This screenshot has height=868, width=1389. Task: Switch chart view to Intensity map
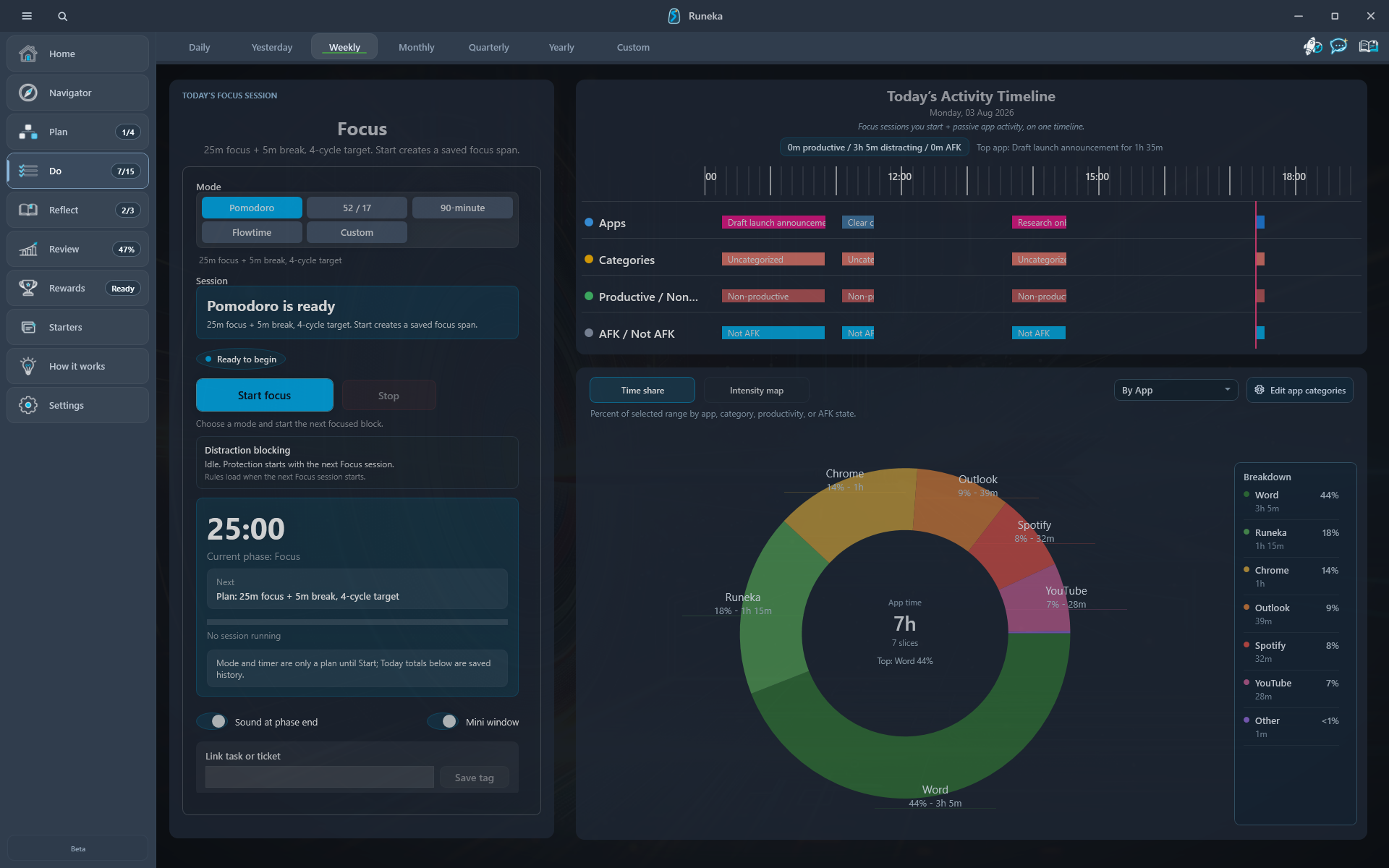tap(756, 390)
